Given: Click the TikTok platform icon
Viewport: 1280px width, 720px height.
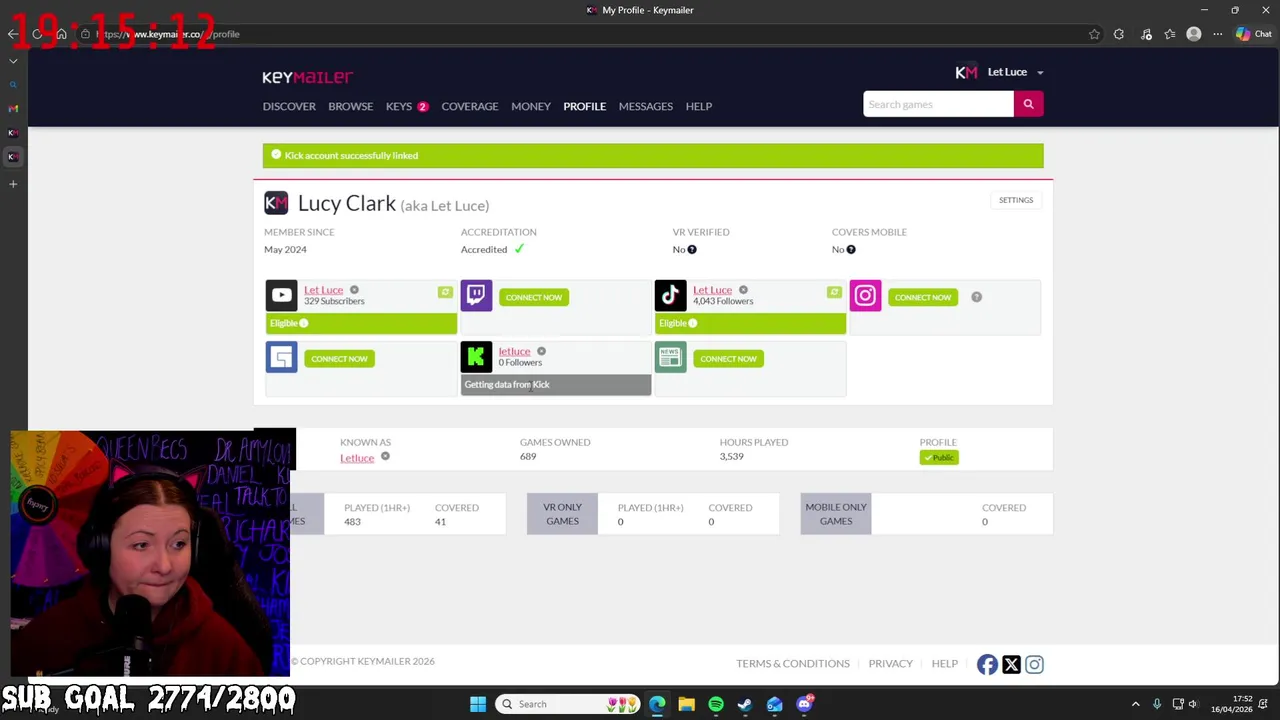Looking at the screenshot, I should (x=670, y=295).
